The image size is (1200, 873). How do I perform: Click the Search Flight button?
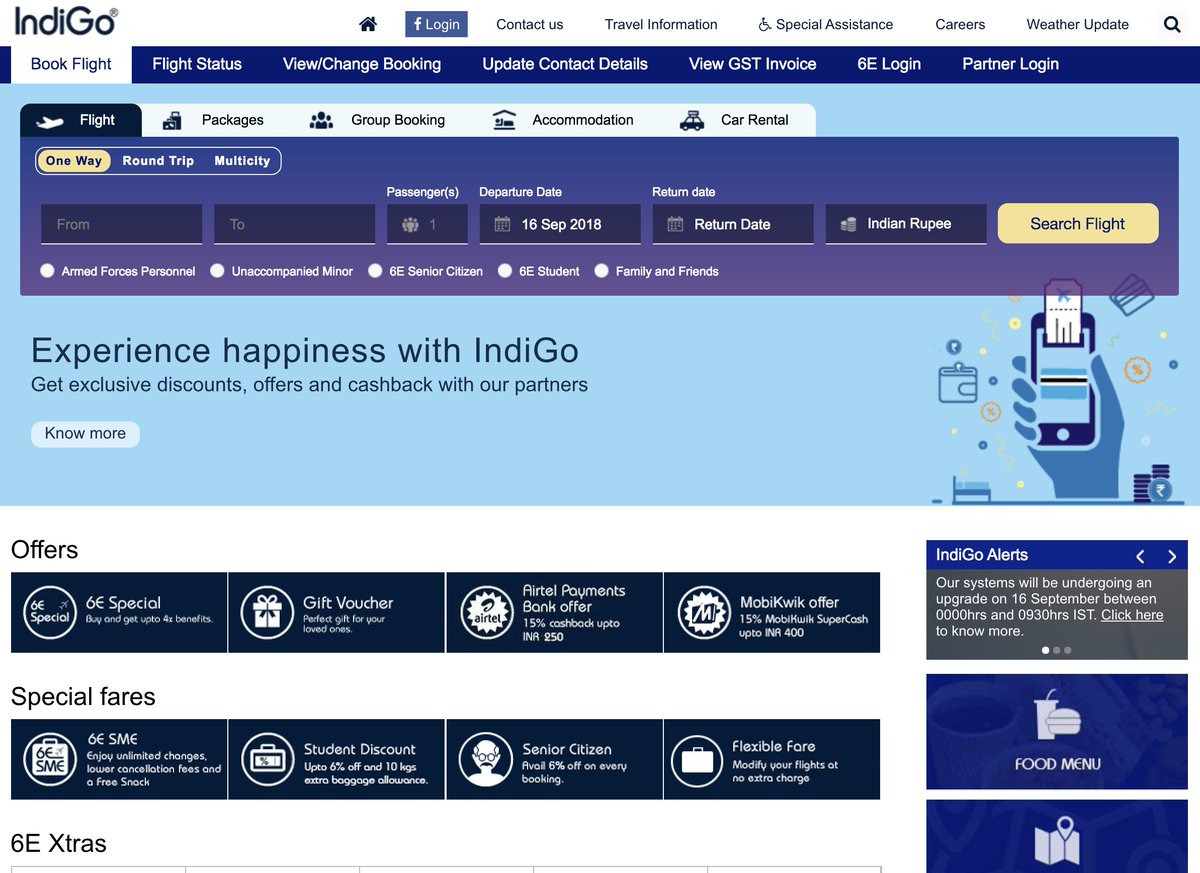1078,224
